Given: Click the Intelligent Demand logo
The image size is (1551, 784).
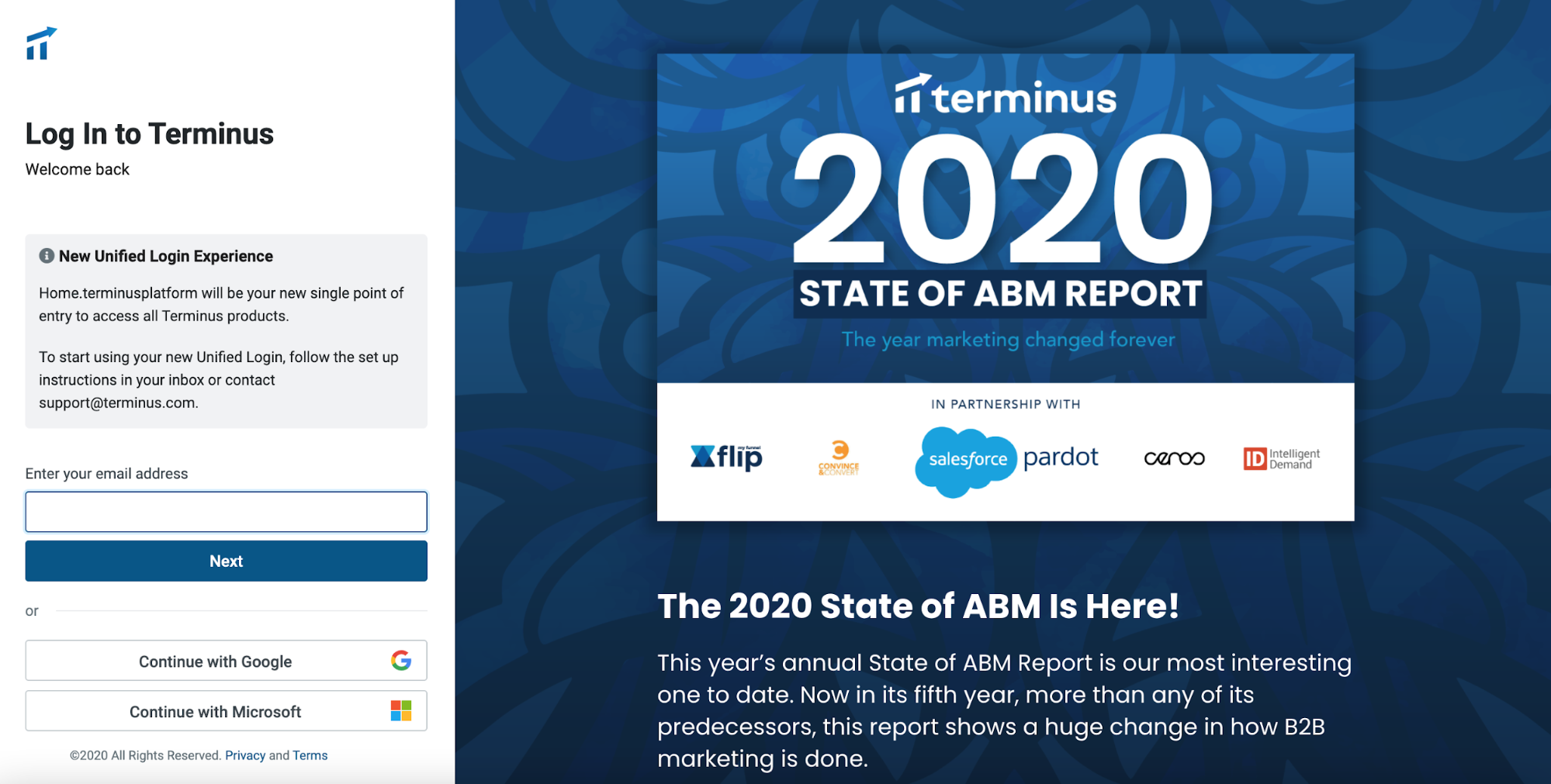Looking at the screenshot, I should point(1281,458).
